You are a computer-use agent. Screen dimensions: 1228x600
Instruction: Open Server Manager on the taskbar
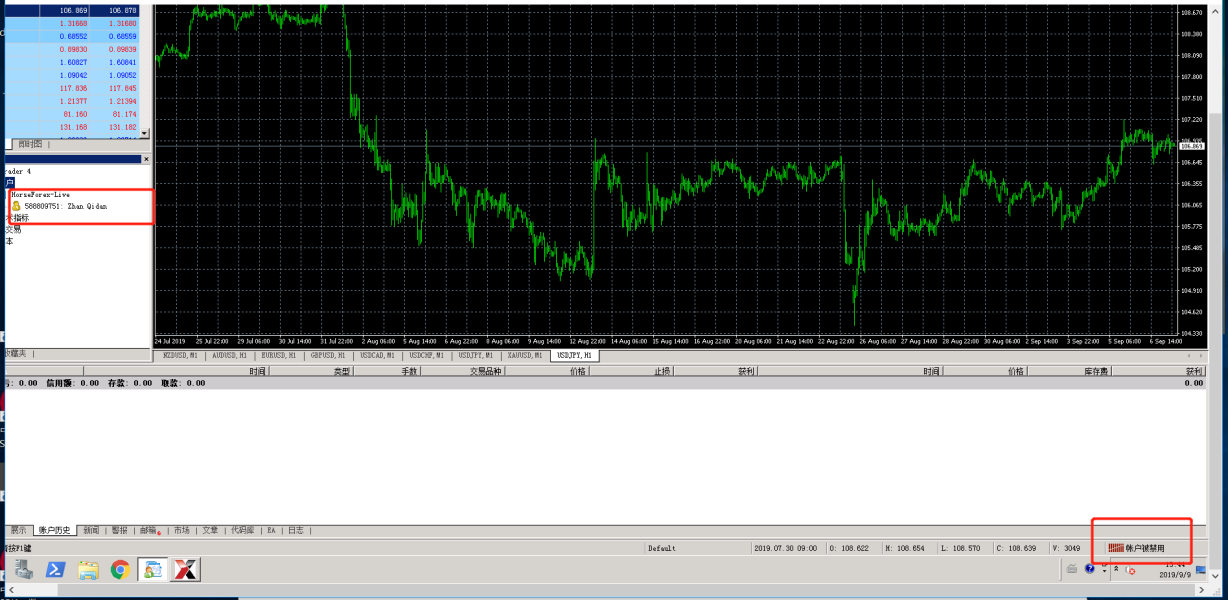click(x=23, y=570)
